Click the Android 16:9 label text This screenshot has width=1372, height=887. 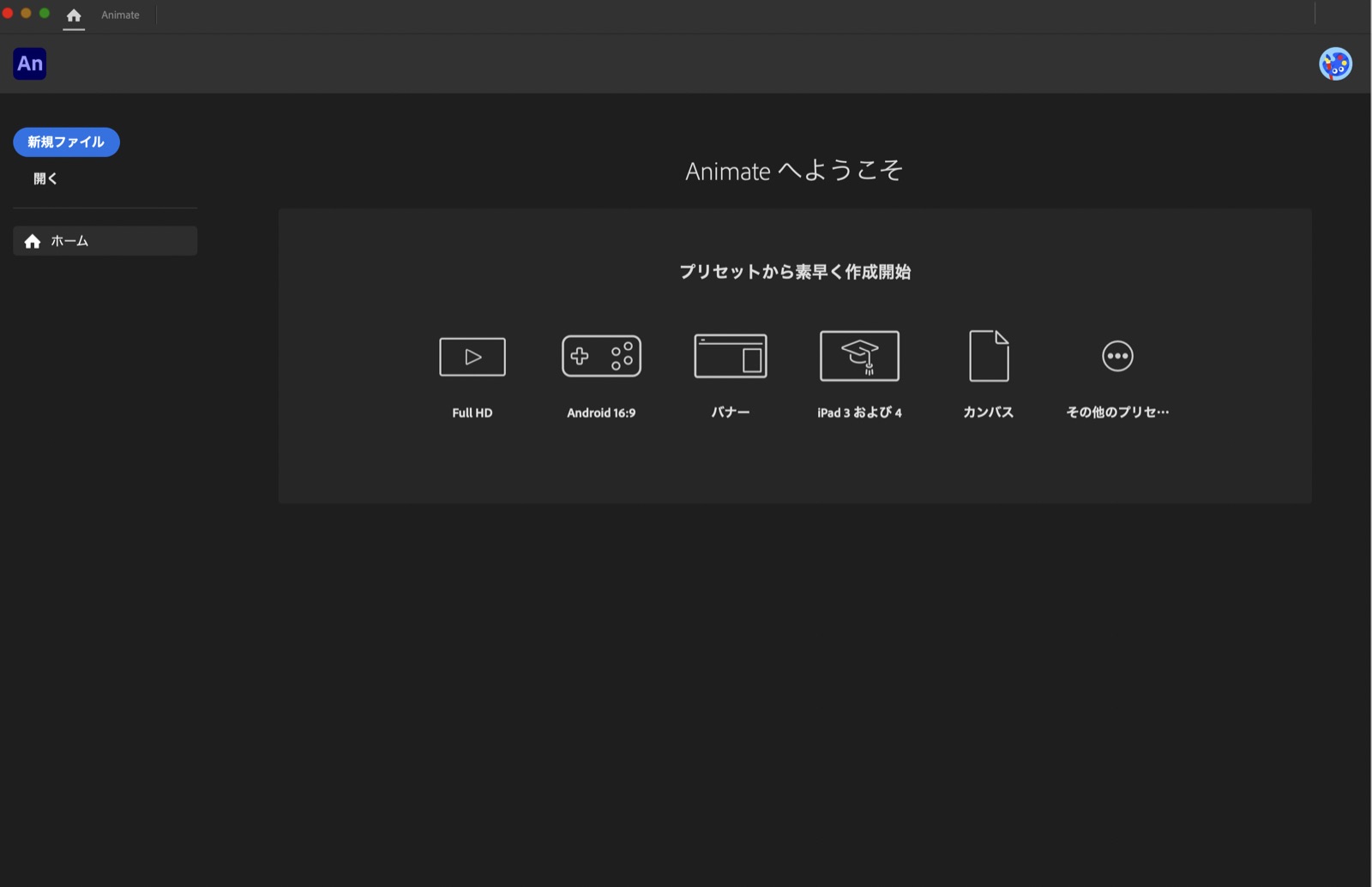pos(601,413)
